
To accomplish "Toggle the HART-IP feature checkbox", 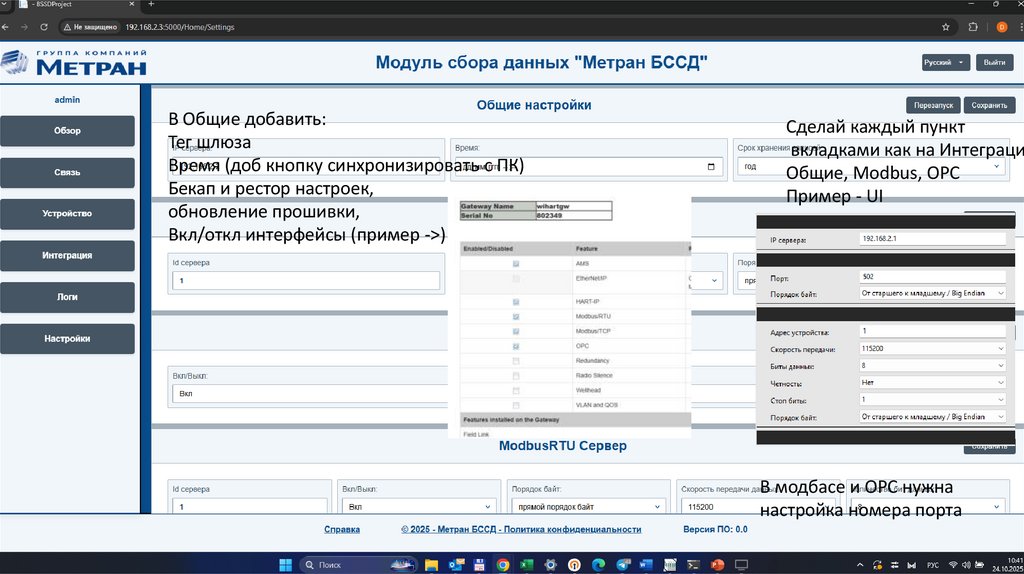I will (x=516, y=302).
